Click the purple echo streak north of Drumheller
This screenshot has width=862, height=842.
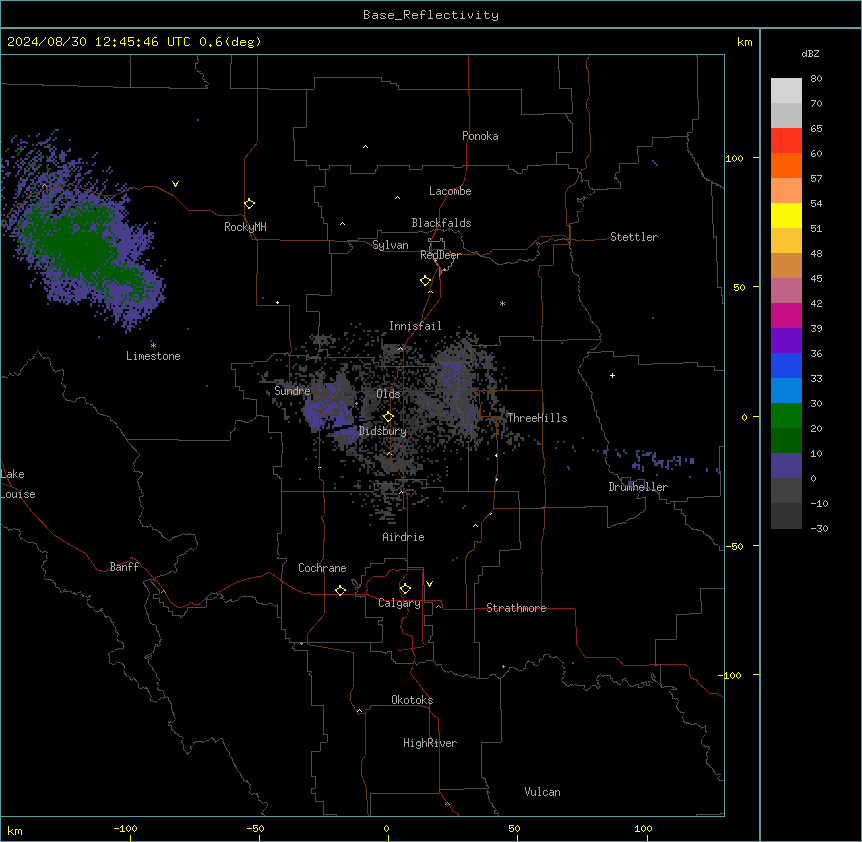(x=662, y=460)
